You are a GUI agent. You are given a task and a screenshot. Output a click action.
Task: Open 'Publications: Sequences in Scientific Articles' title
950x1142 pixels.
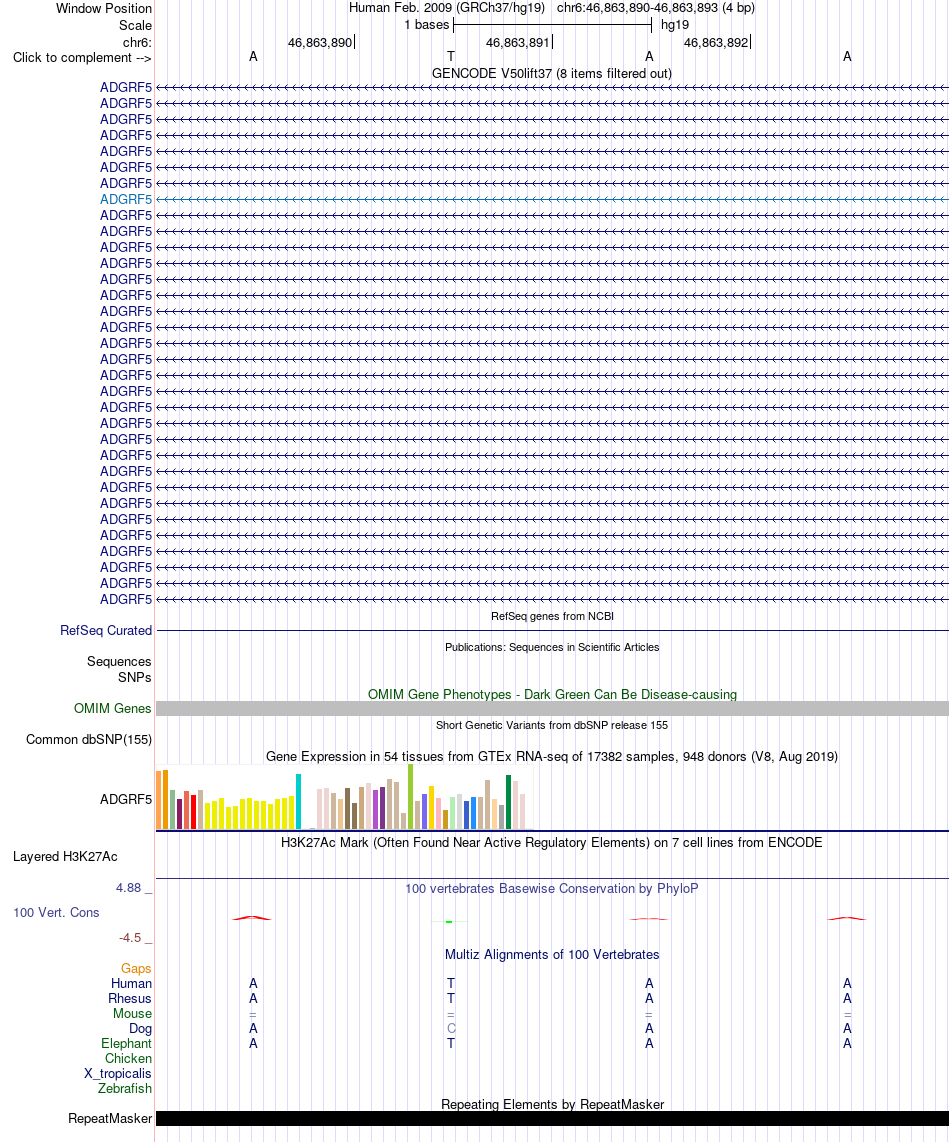(x=552, y=647)
